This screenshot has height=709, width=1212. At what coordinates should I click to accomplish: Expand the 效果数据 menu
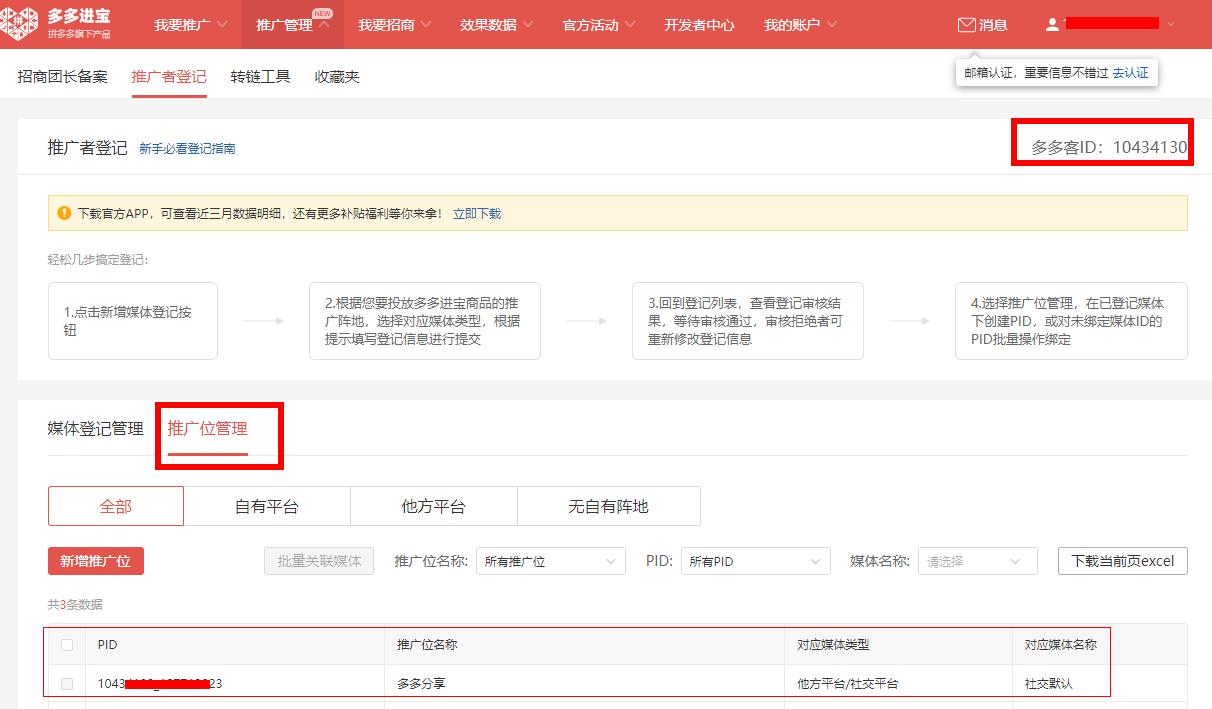(x=497, y=25)
